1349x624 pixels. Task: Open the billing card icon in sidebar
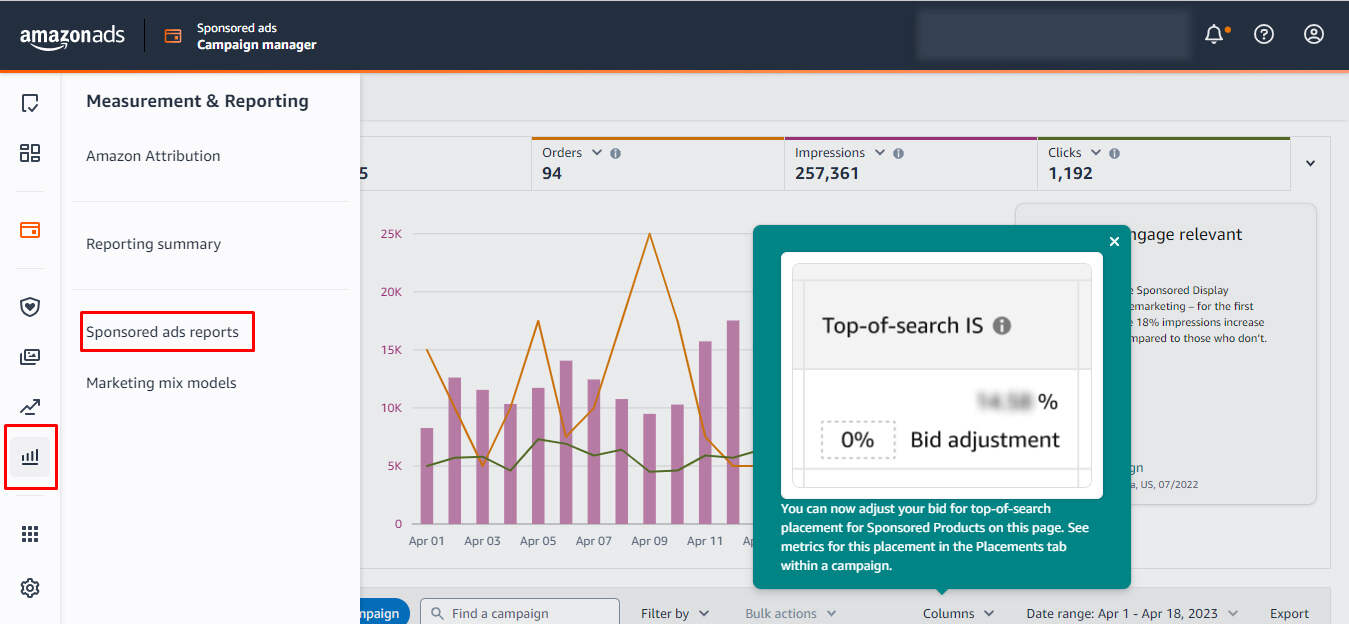pyautogui.click(x=30, y=230)
